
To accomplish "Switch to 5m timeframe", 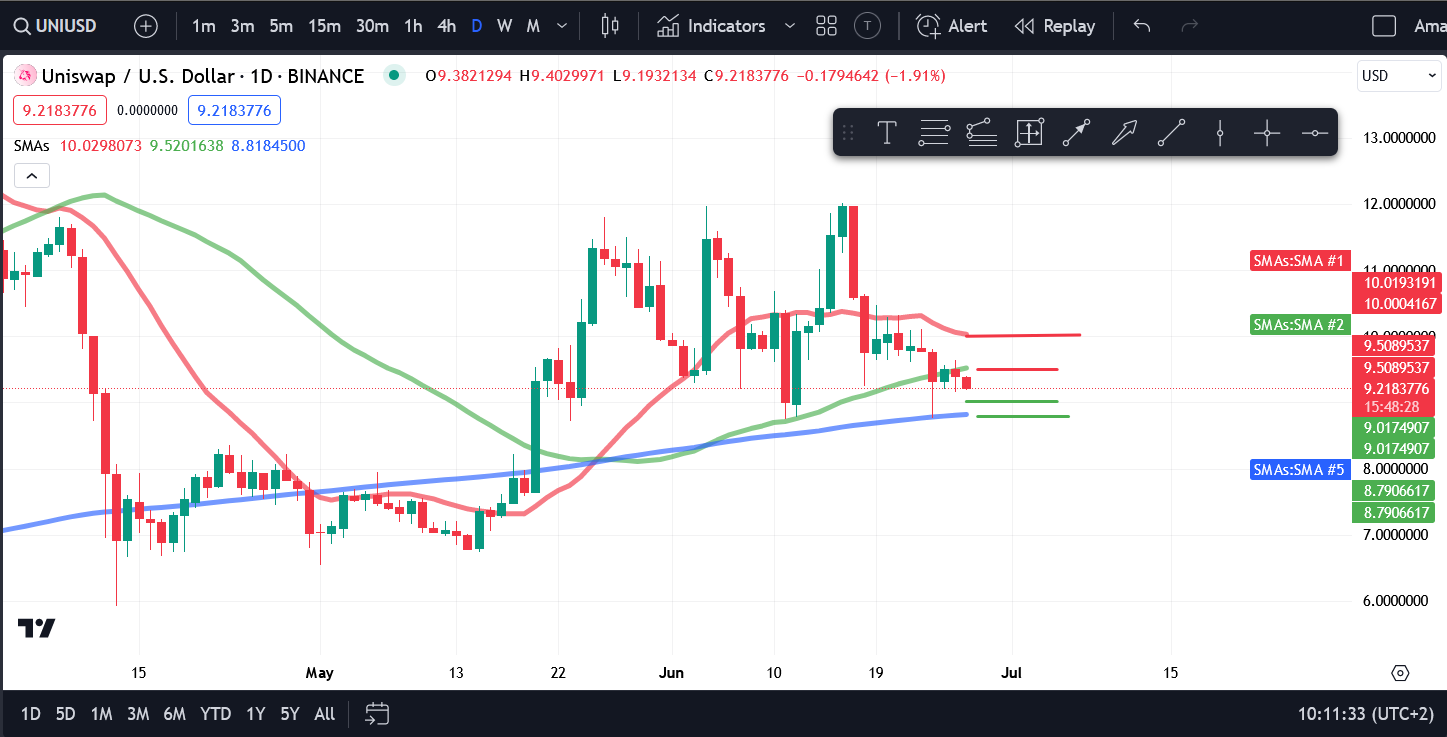I will [281, 26].
